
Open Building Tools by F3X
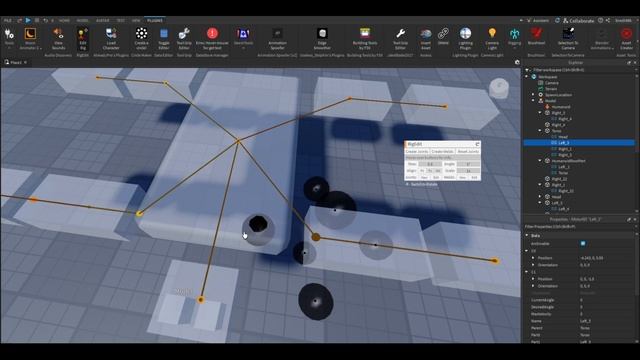365,39
